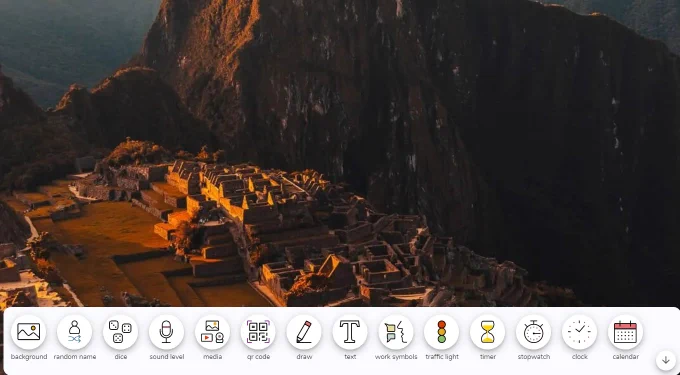Screen dimensions: 680x375
Task: Click the 'background' label
Action: (x=29, y=357)
